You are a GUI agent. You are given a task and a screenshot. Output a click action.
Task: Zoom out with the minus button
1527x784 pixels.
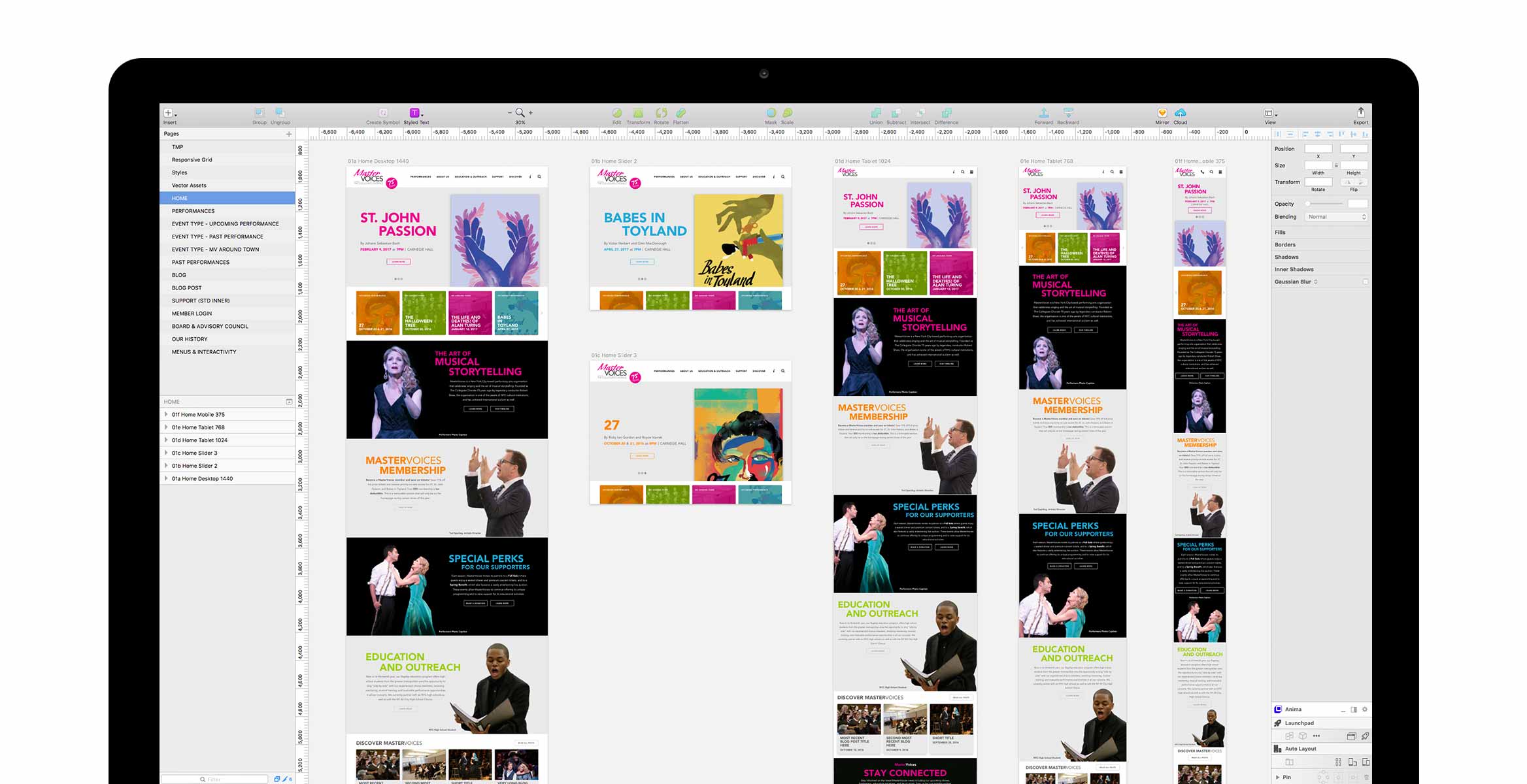510,113
